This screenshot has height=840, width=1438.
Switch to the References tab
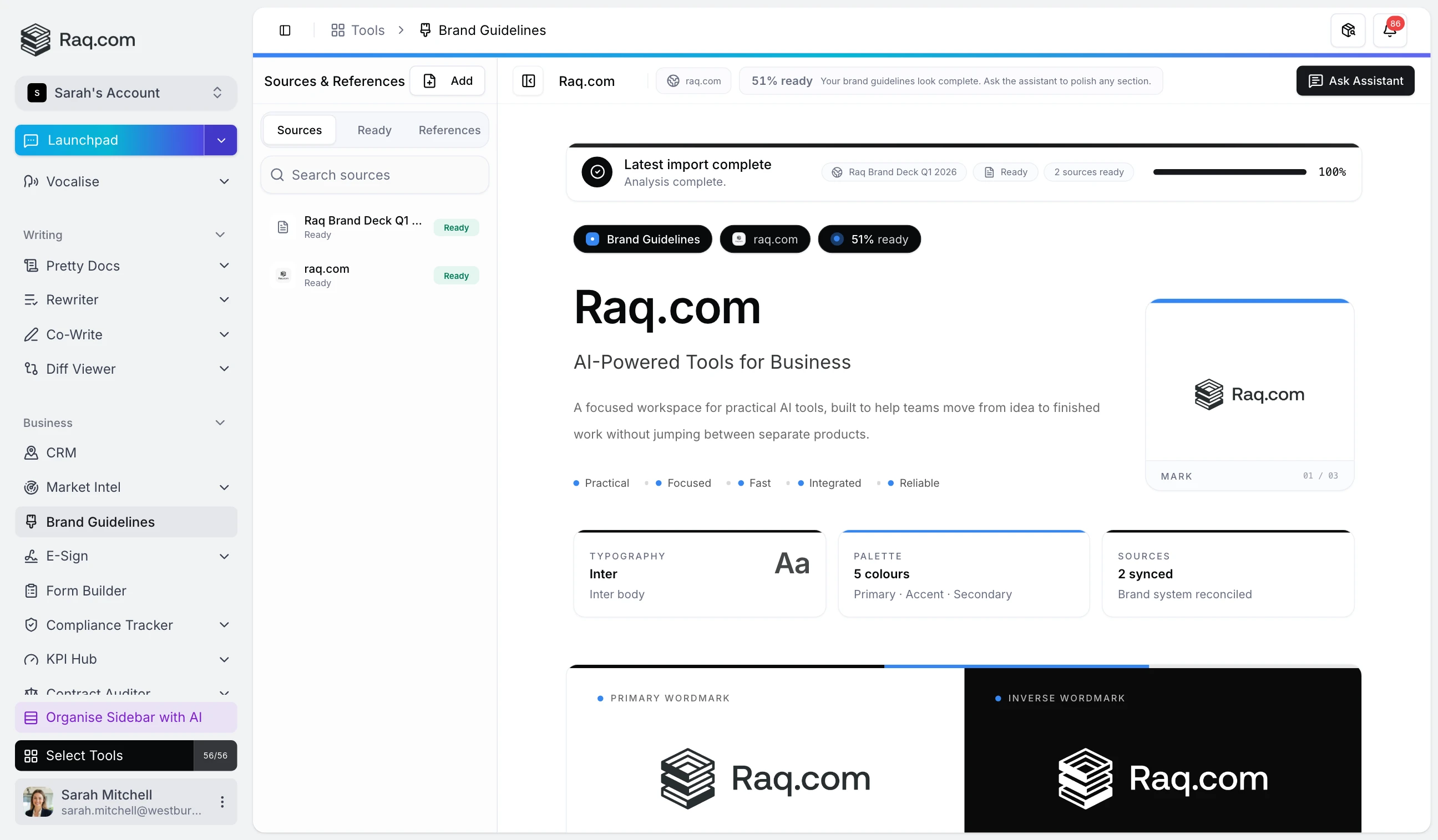(449, 129)
